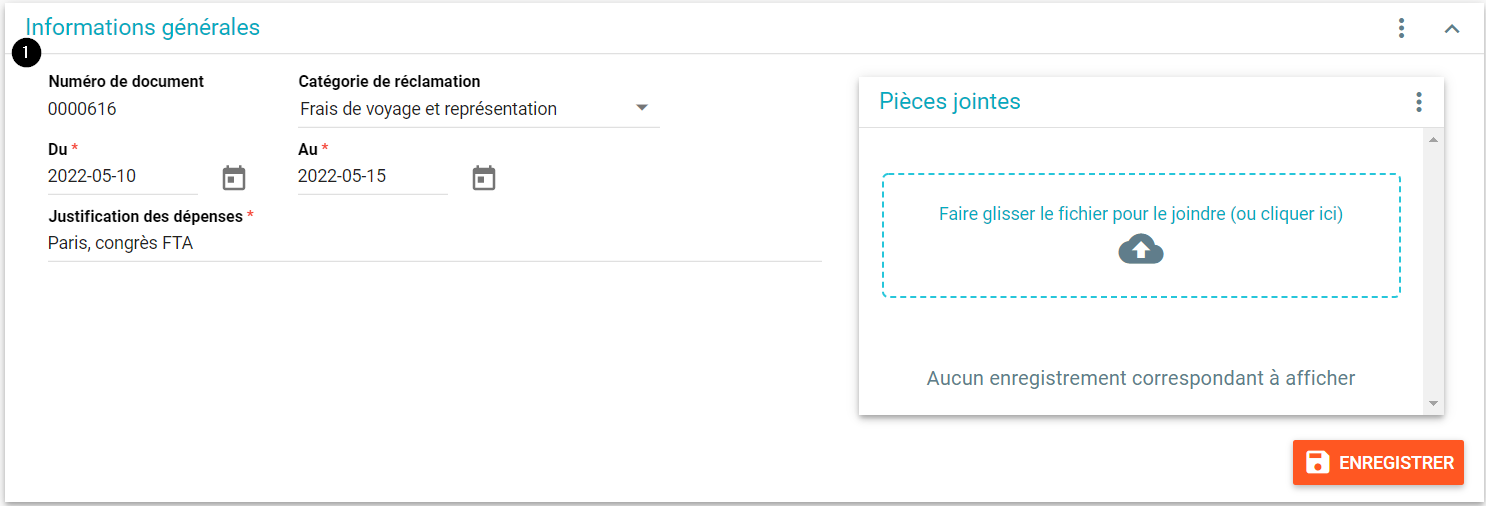
Task: Open the Pièces jointes three-dot menu
Action: (1418, 101)
